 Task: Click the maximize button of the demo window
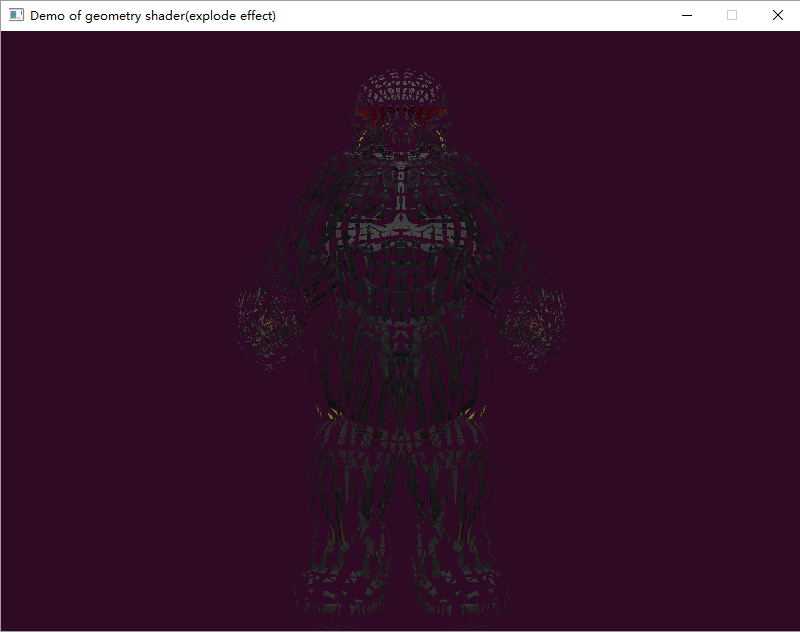[x=731, y=15]
